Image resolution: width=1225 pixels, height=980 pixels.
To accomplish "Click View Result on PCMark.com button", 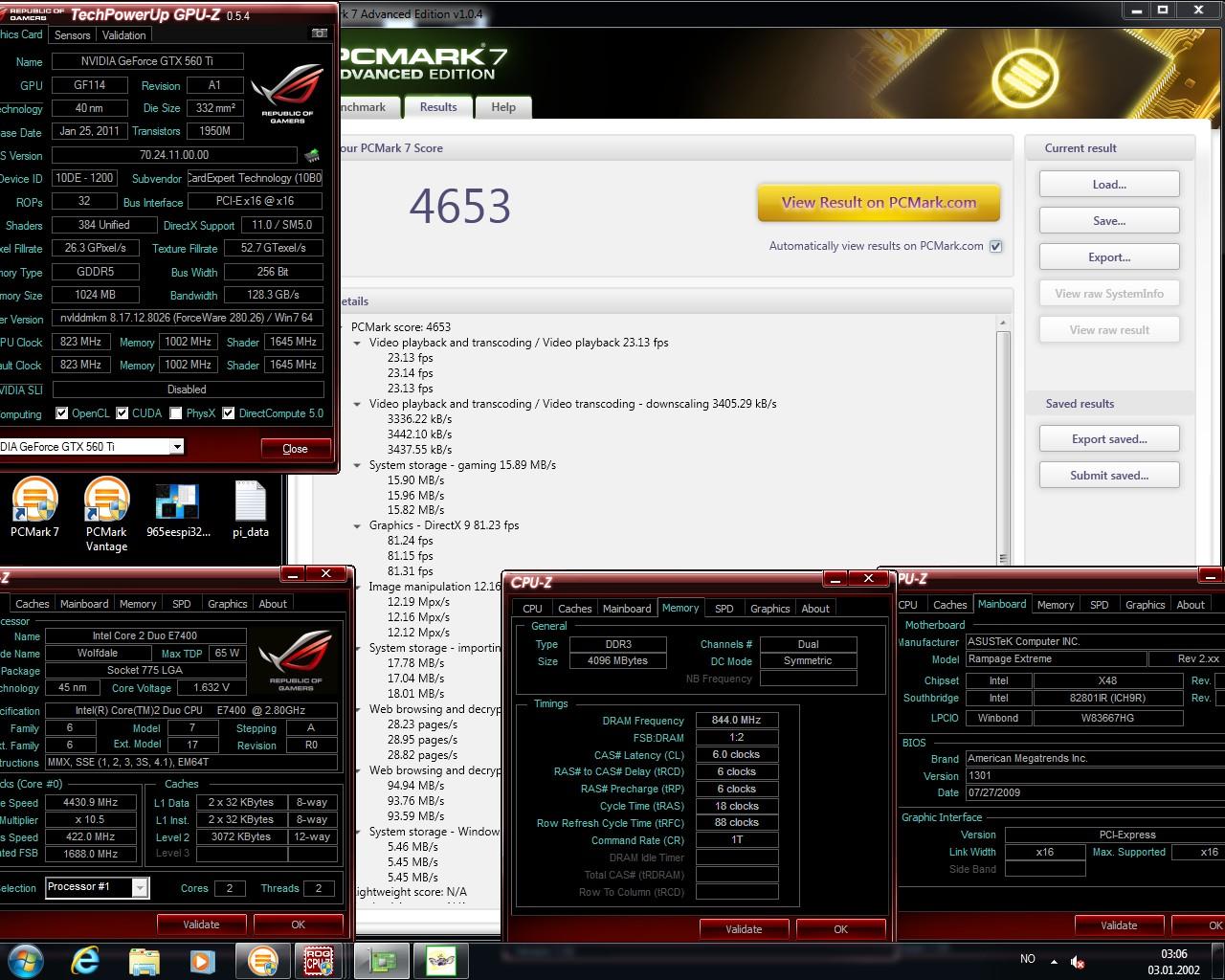I will (x=879, y=203).
